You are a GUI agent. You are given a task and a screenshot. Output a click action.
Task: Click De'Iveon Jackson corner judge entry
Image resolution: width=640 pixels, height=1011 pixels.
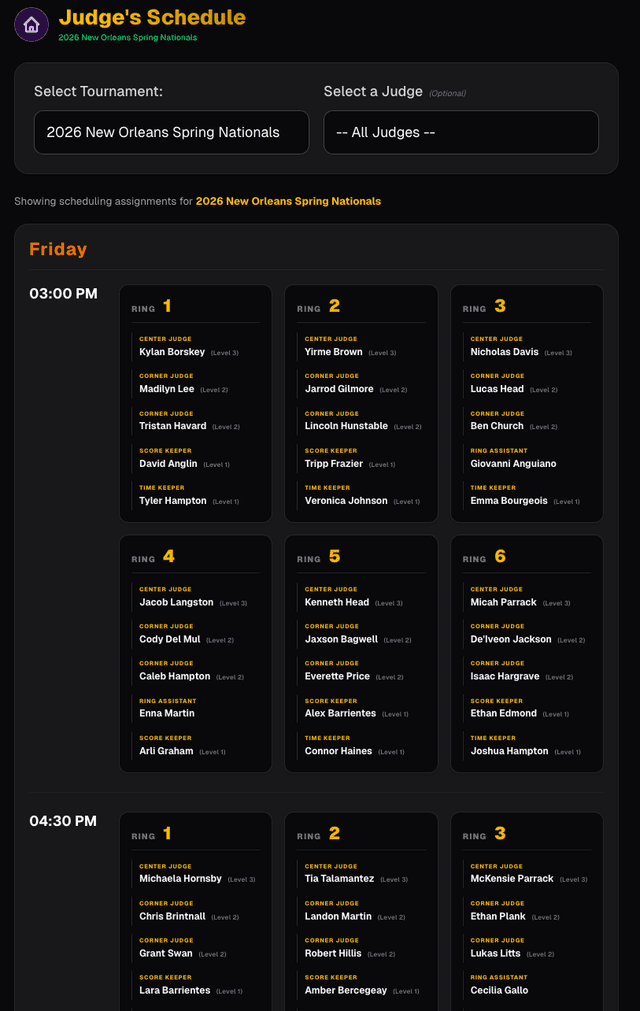(x=511, y=639)
